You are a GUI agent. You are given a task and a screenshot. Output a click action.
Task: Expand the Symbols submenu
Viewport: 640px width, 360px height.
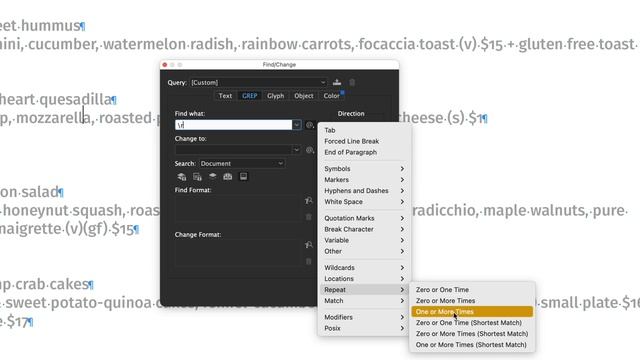pos(364,169)
